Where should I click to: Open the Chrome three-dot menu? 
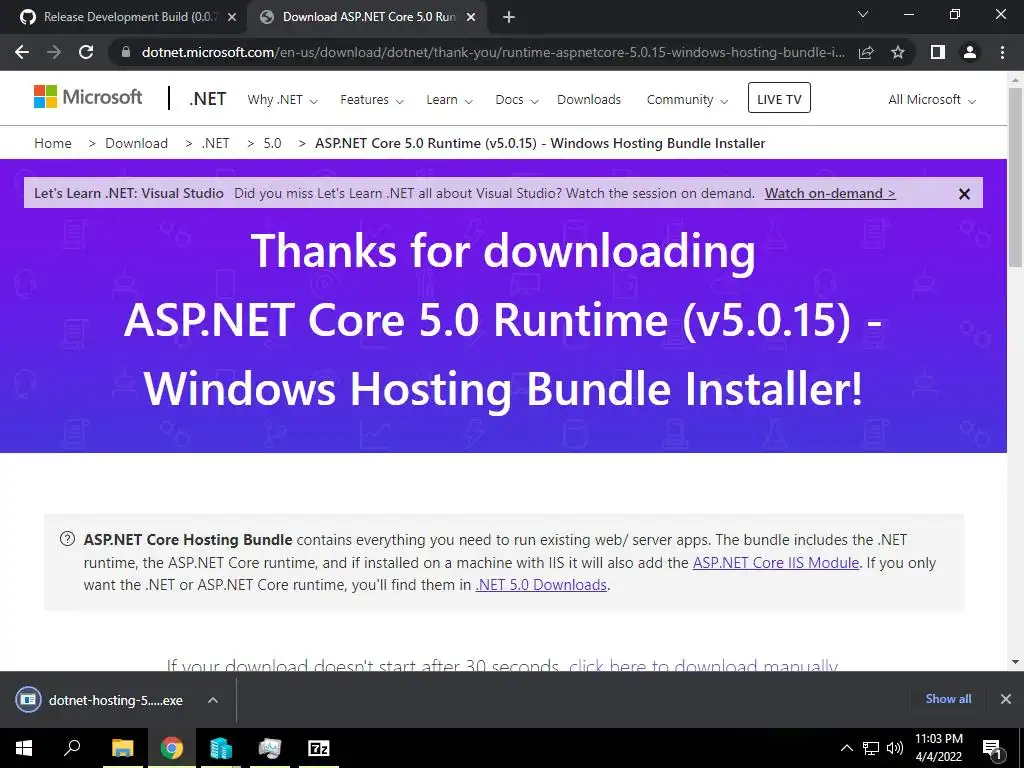(1002, 52)
